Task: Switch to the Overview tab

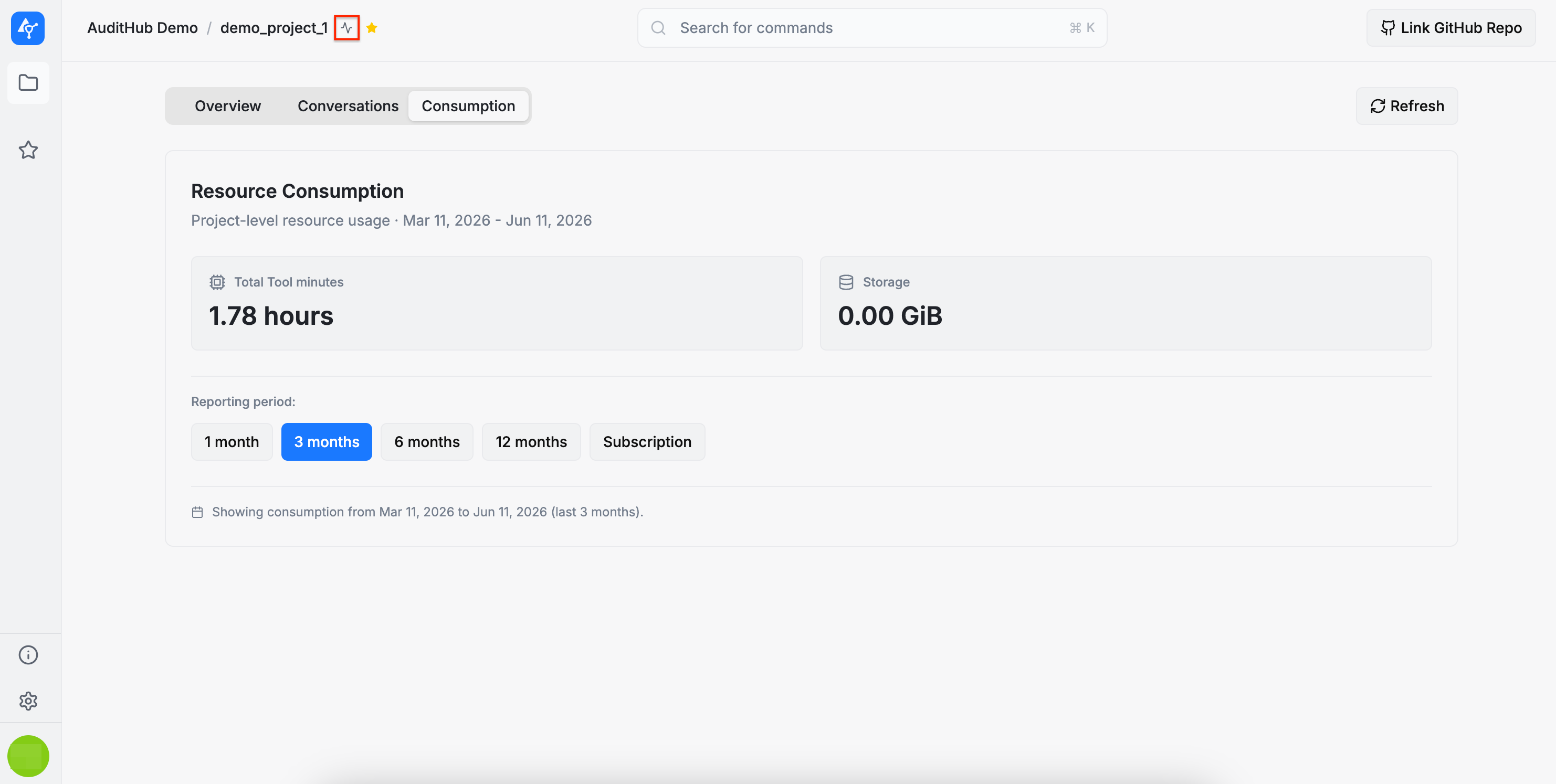Action: [x=228, y=105]
